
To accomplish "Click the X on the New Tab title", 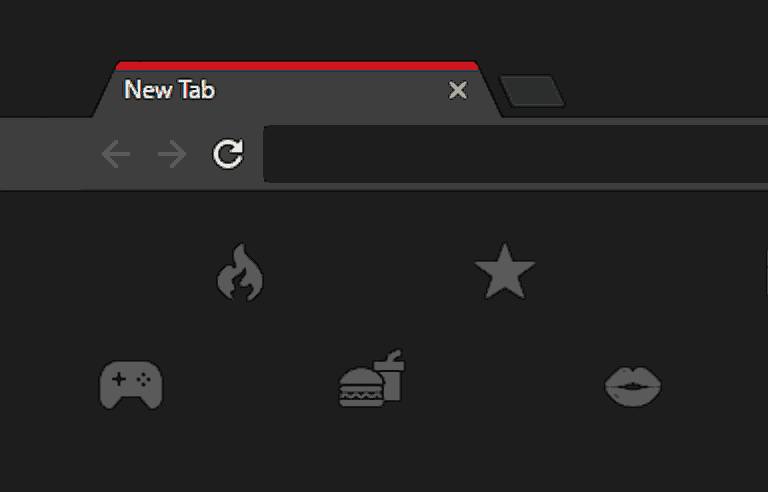I will [458, 90].
